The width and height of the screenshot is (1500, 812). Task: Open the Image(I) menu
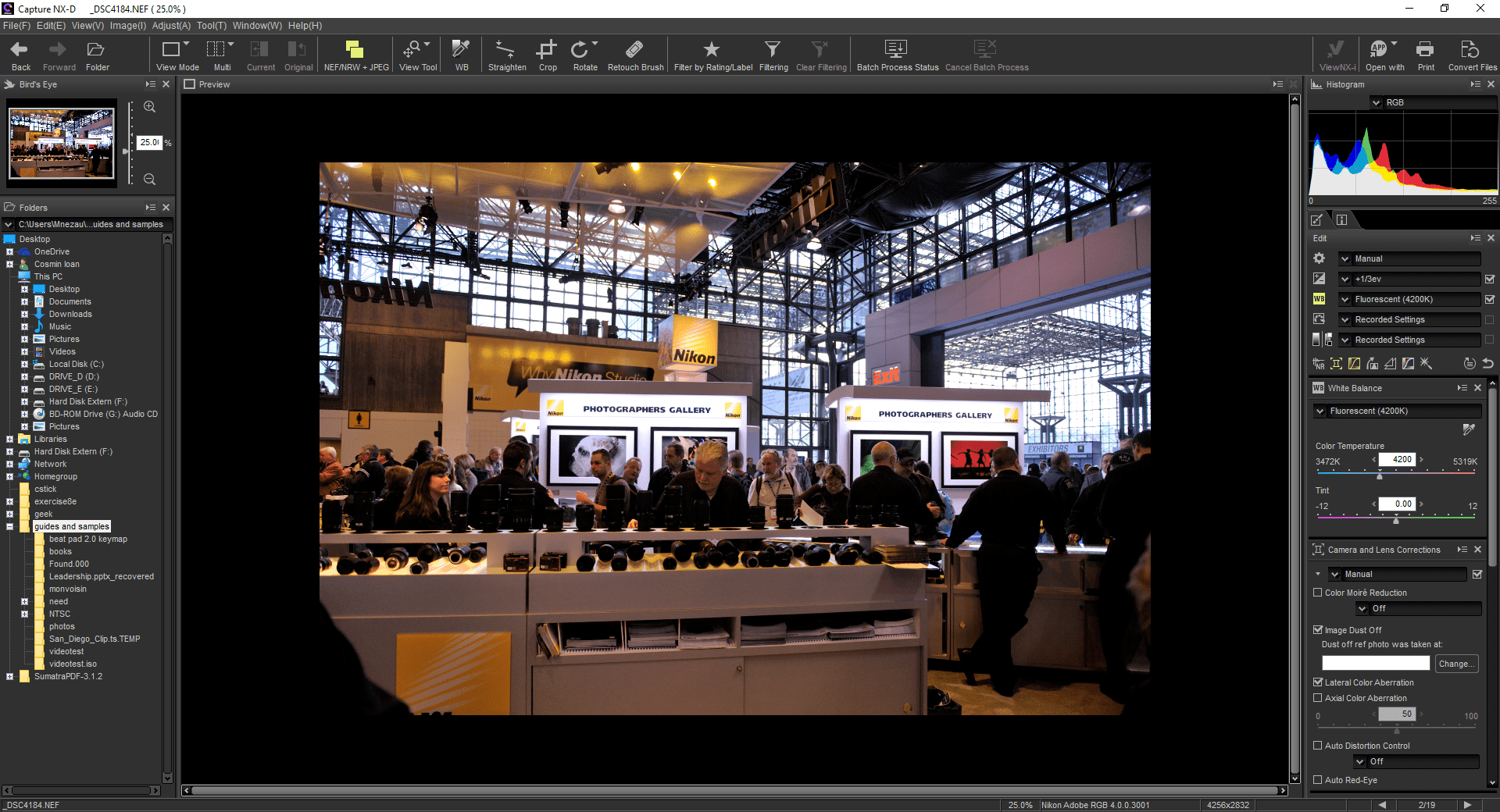point(128,26)
